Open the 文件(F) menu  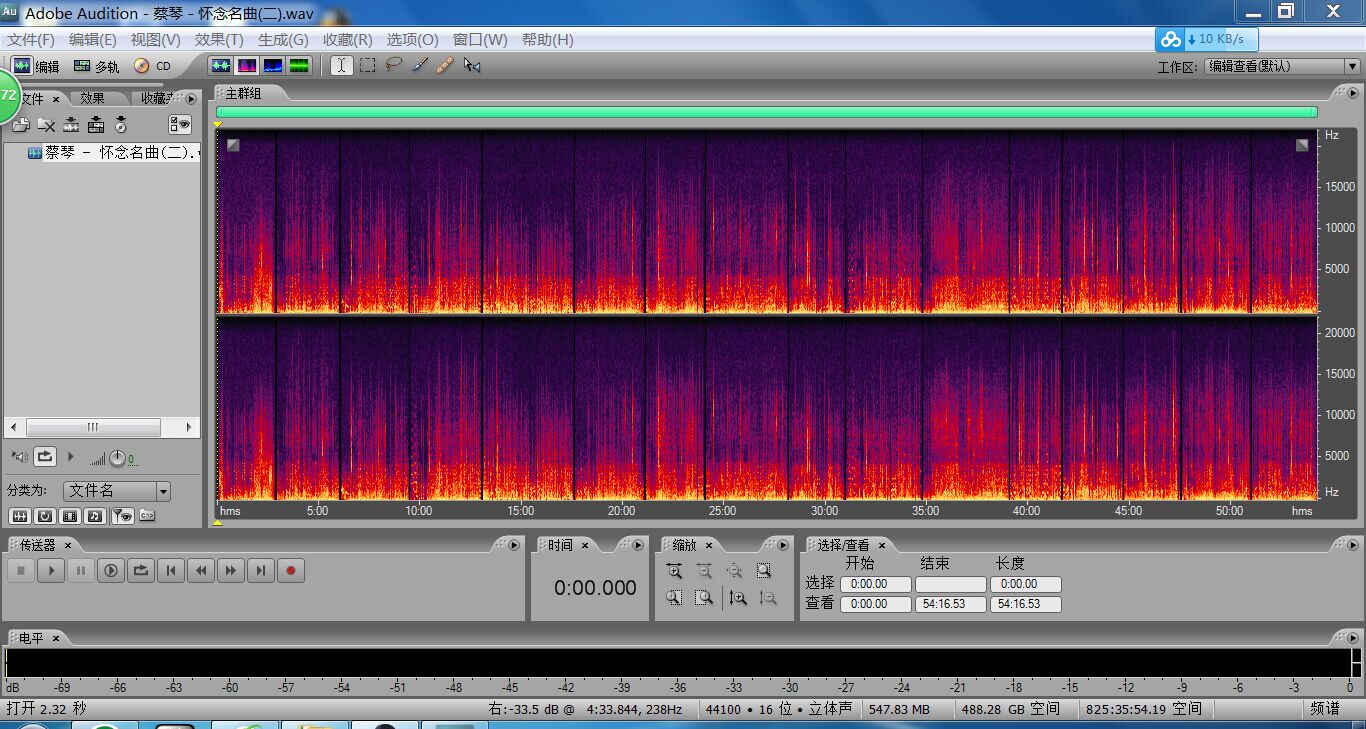[x=31, y=40]
